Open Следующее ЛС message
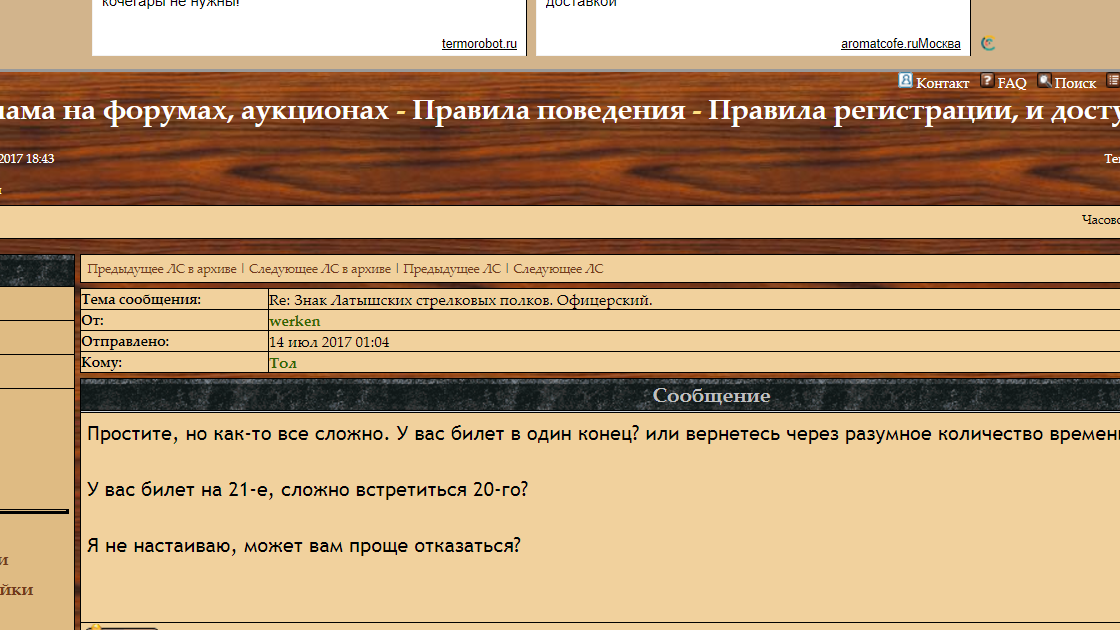The image size is (1120, 630). (558, 269)
